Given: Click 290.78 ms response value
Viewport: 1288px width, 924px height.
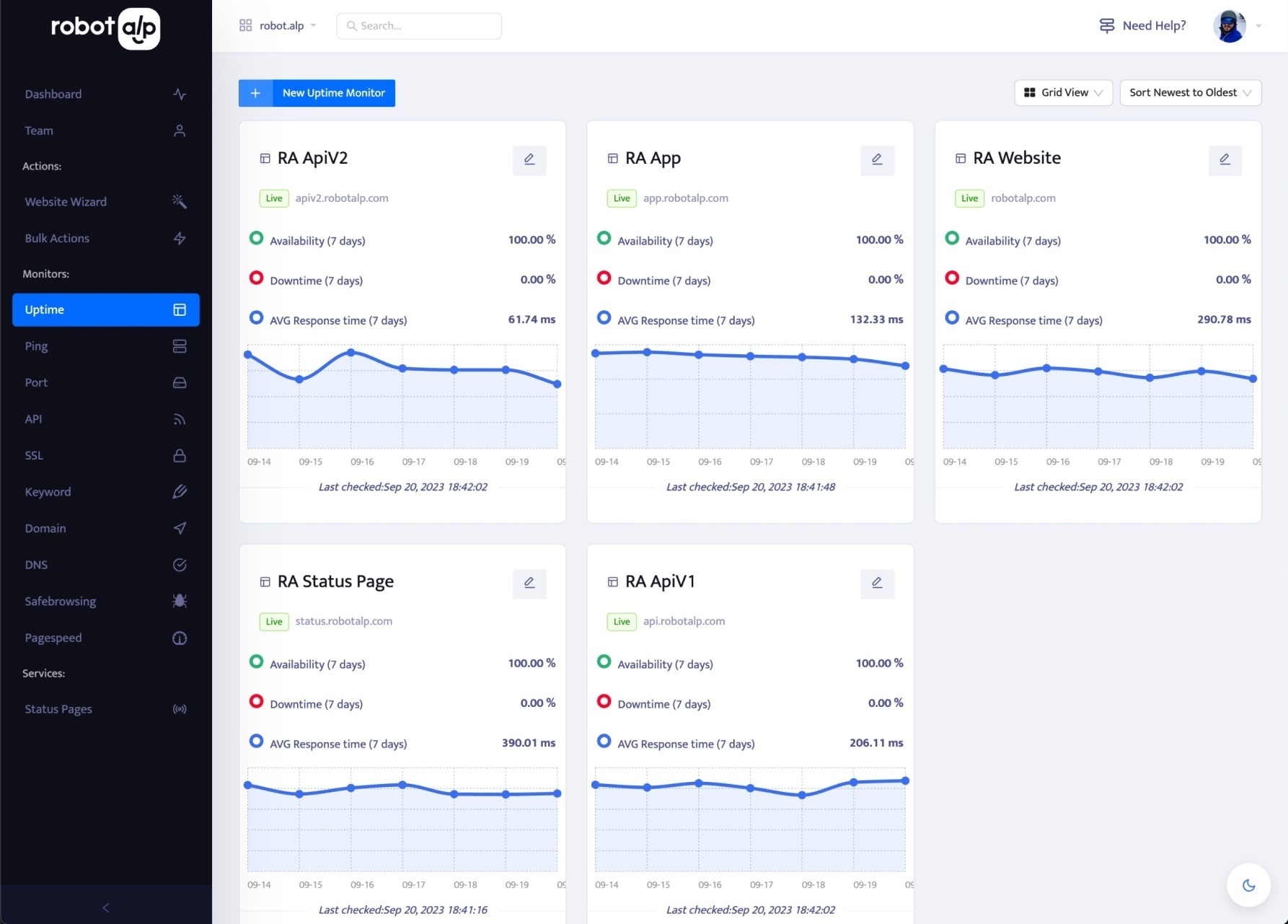Looking at the screenshot, I should (1225, 320).
